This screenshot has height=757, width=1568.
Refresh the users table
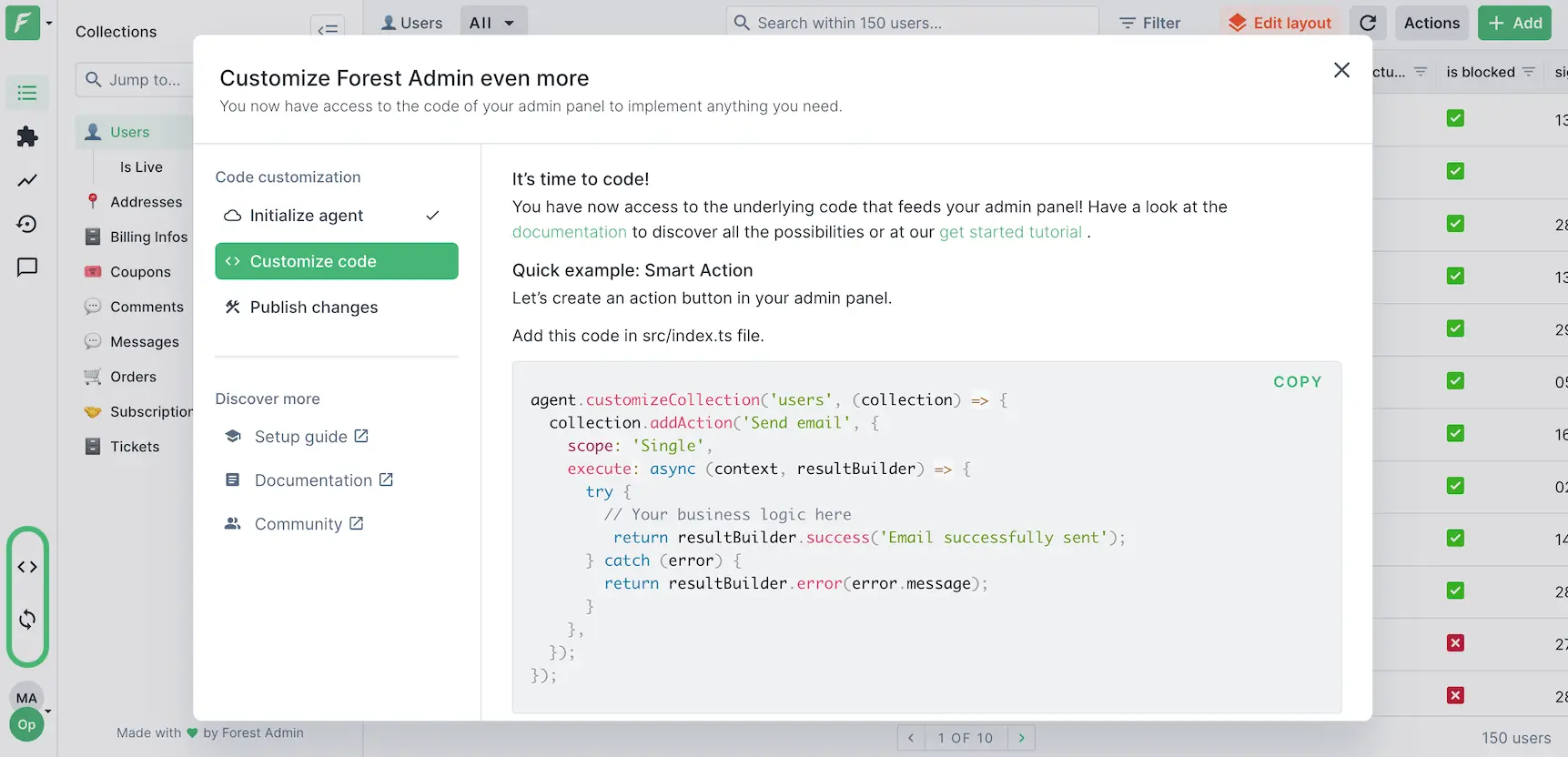click(x=1368, y=23)
